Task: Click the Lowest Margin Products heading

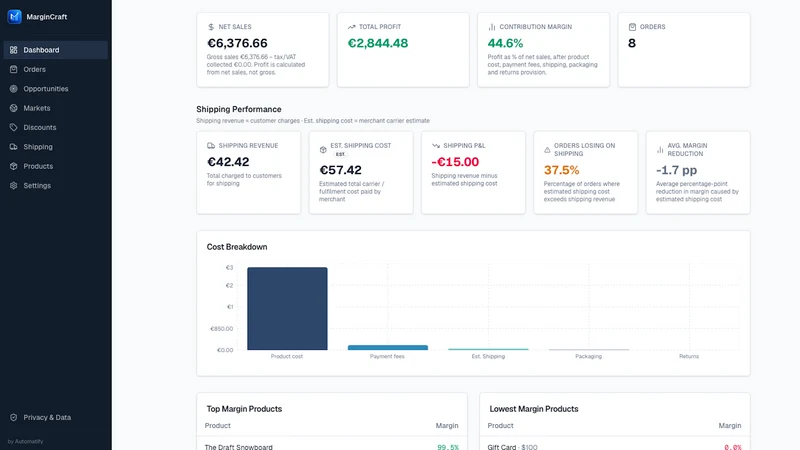Action: coord(534,409)
